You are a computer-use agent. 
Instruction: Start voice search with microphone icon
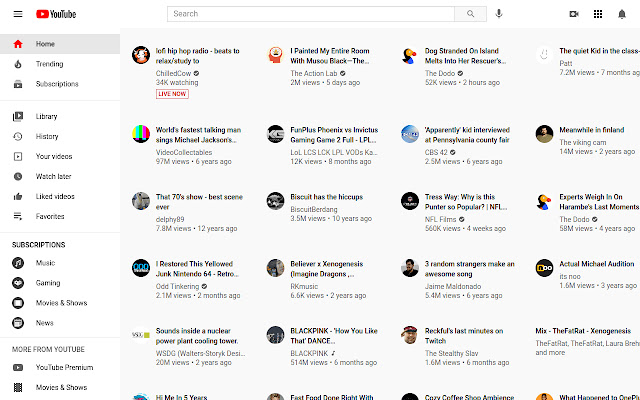coord(498,14)
